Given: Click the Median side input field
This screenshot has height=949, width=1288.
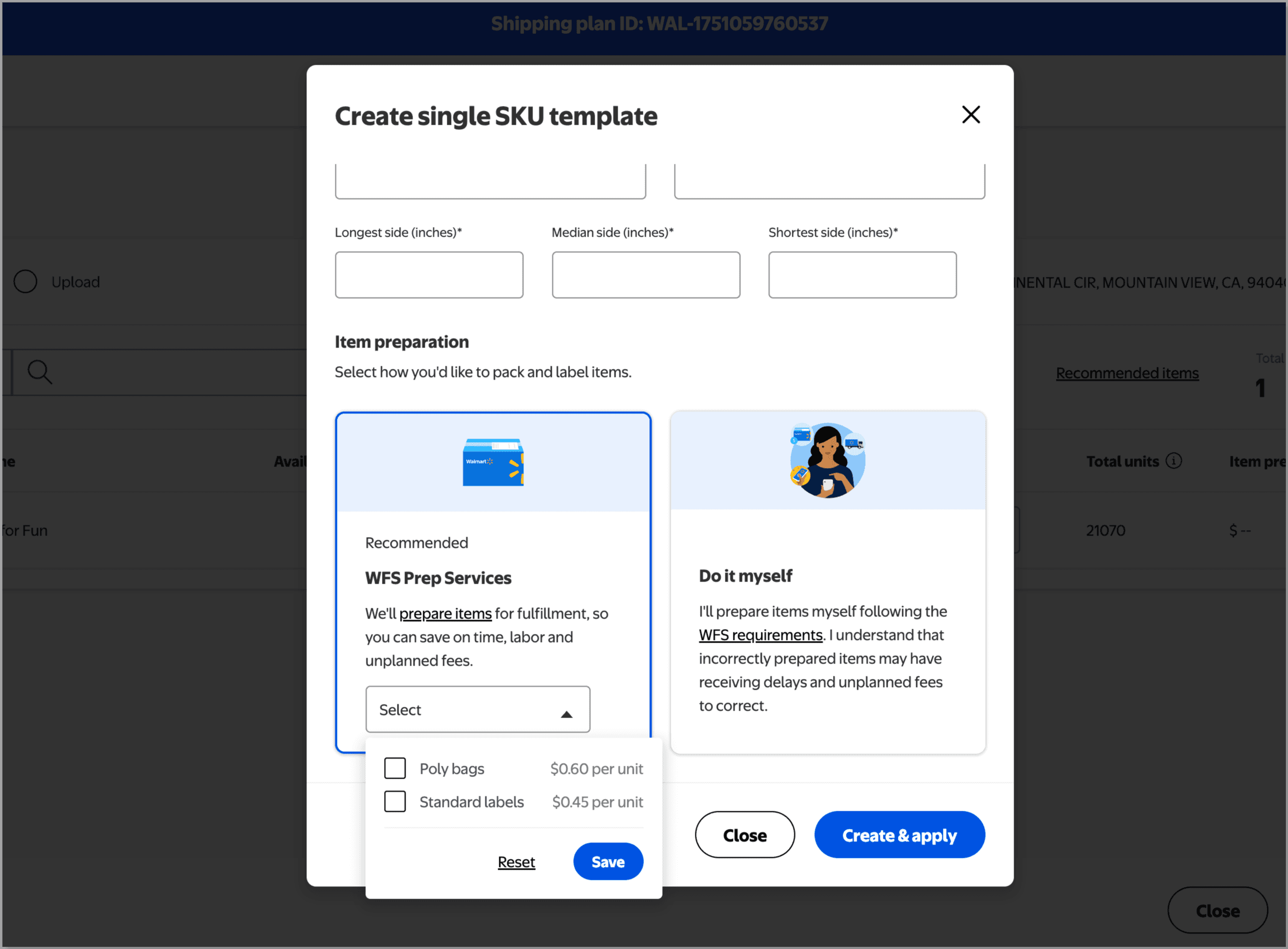Looking at the screenshot, I should [x=646, y=275].
